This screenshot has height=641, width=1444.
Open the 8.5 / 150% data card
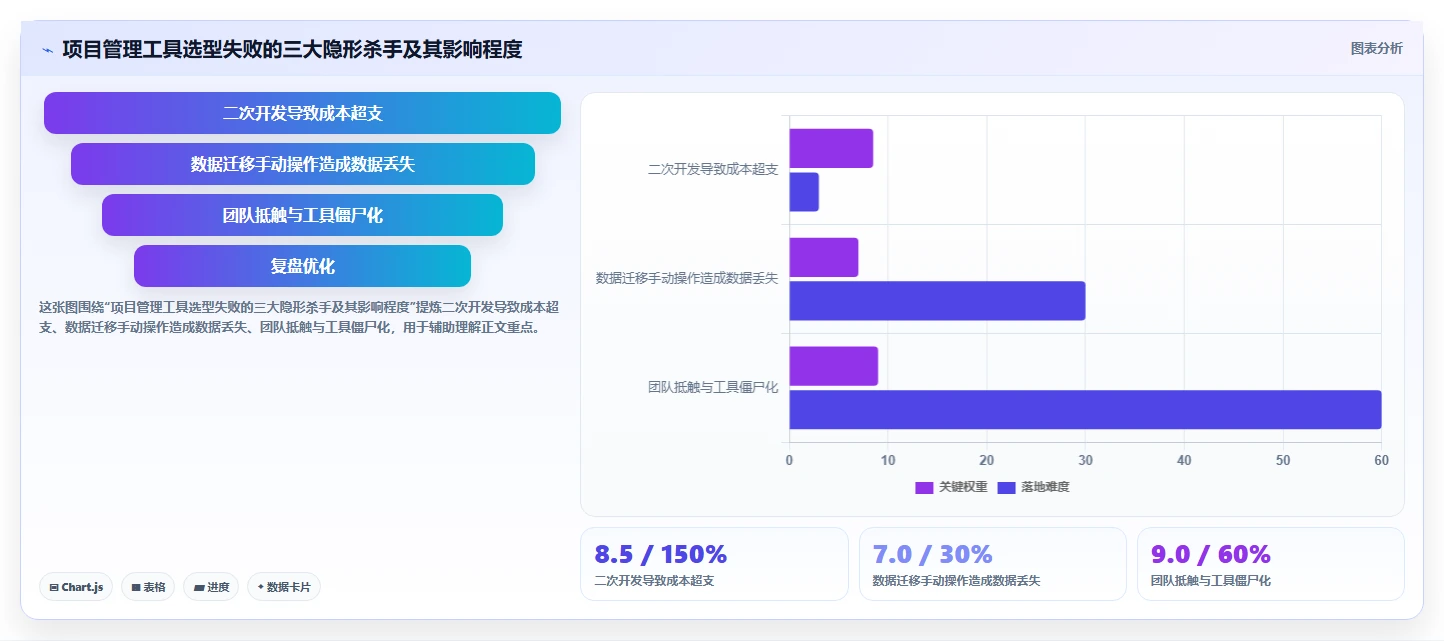[x=714, y=564]
